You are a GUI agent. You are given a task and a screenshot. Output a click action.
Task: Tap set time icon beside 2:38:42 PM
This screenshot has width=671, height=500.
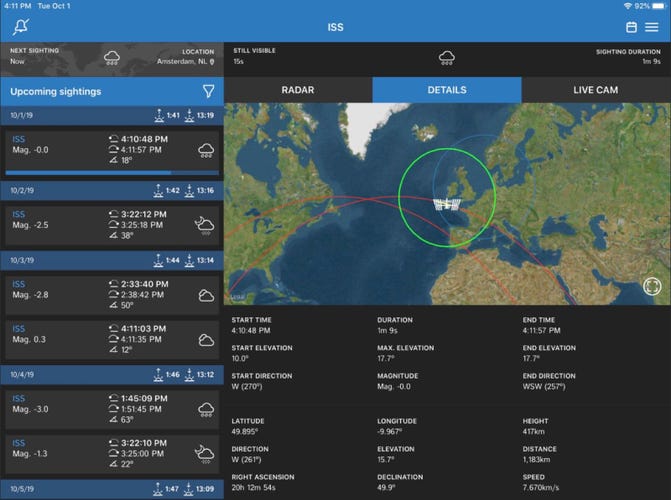113,295
